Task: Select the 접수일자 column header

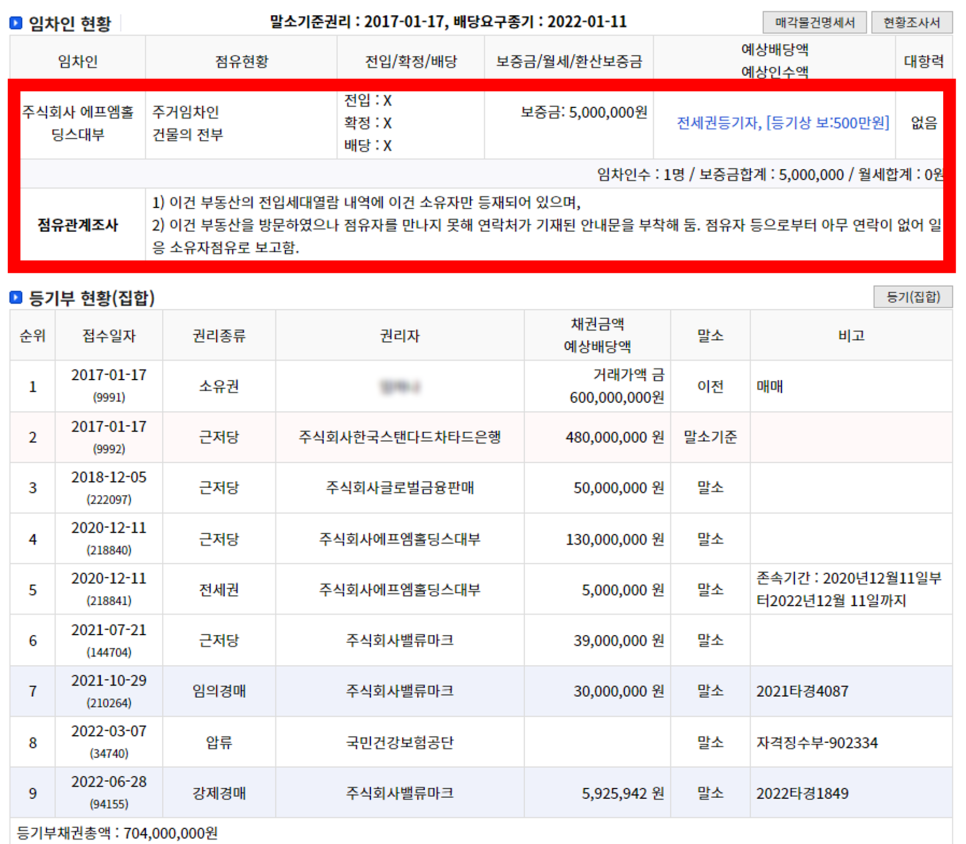Action: (x=109, y=336)
